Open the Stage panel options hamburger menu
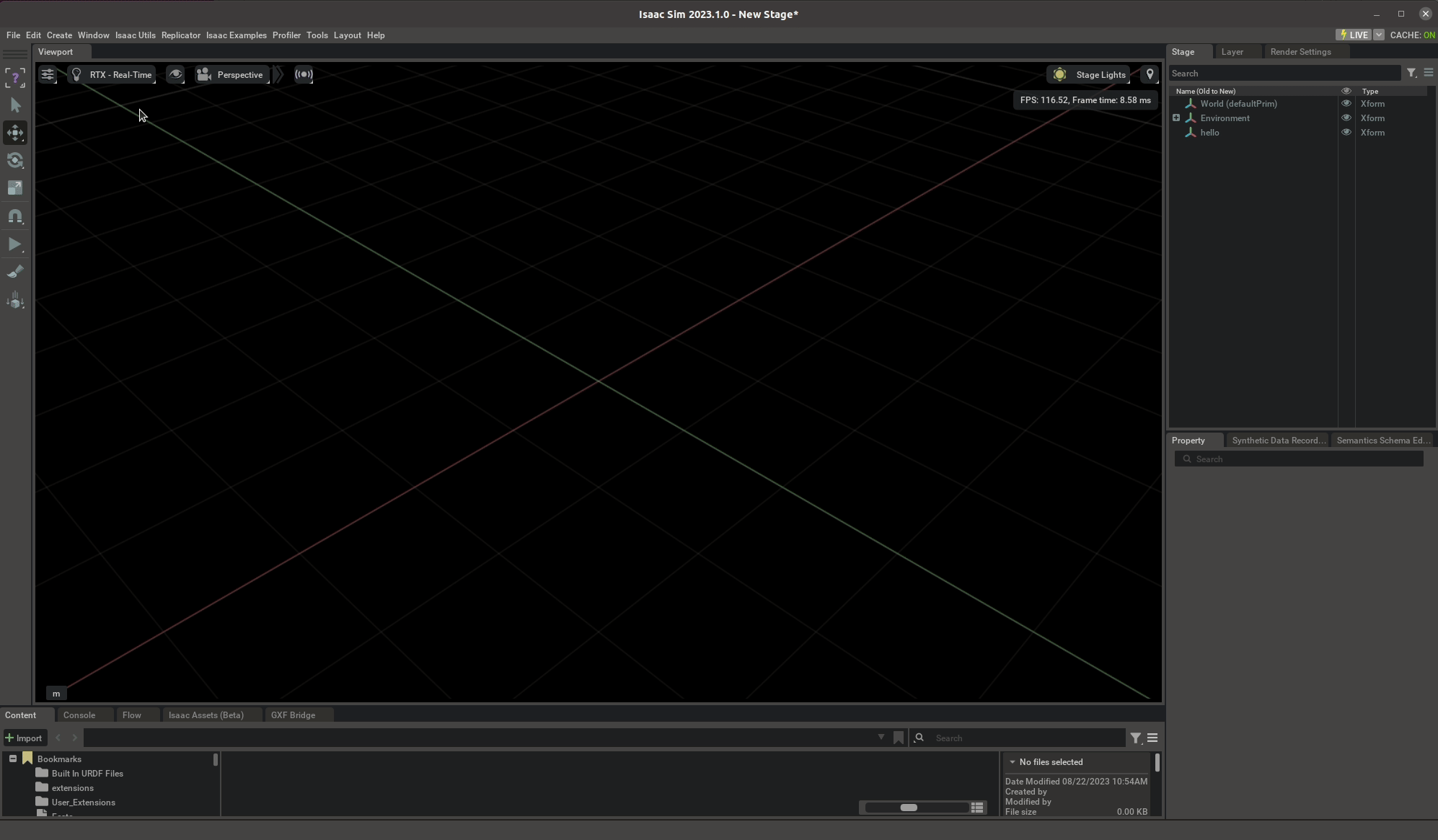 (x=1428, y=73)
